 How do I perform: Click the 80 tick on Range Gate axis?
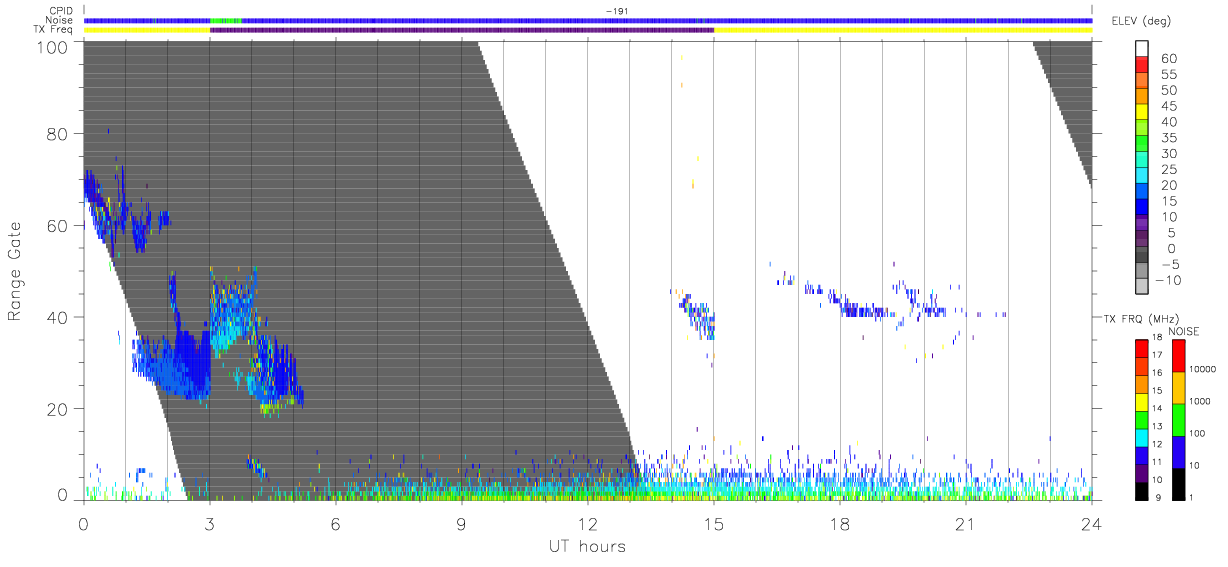click(x=58, y=133)
